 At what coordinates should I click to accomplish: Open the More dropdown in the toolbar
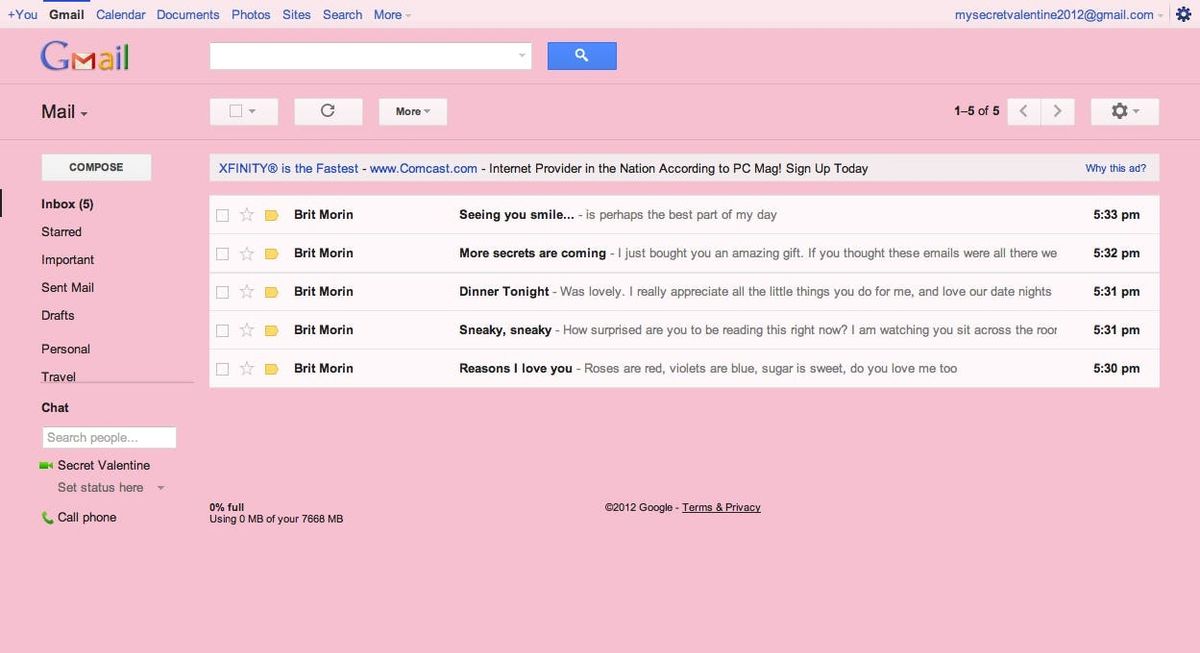coord(412,111)
